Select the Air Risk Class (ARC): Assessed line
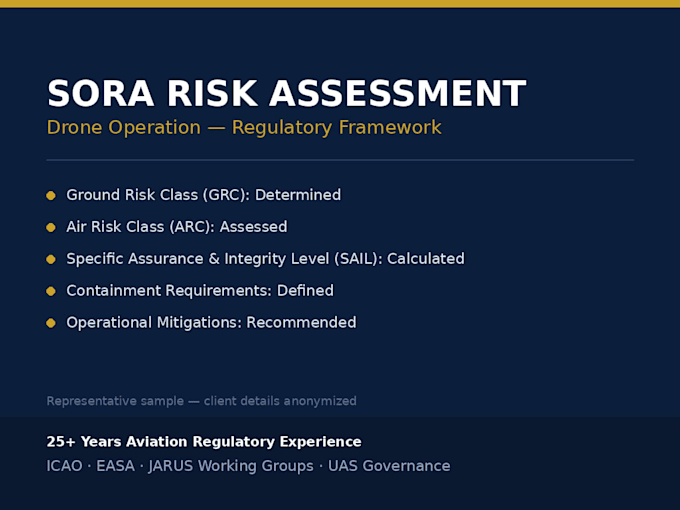The width and height of the screenshot is (680, 510). tap(177, 227)
